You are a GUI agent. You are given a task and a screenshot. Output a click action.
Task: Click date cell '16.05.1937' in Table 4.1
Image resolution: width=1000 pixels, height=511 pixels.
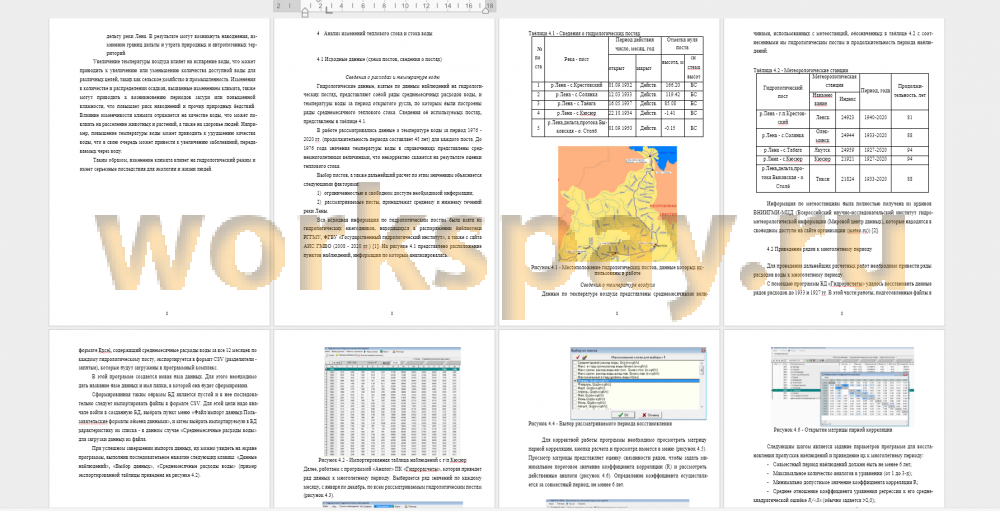(x=622, y=103)
